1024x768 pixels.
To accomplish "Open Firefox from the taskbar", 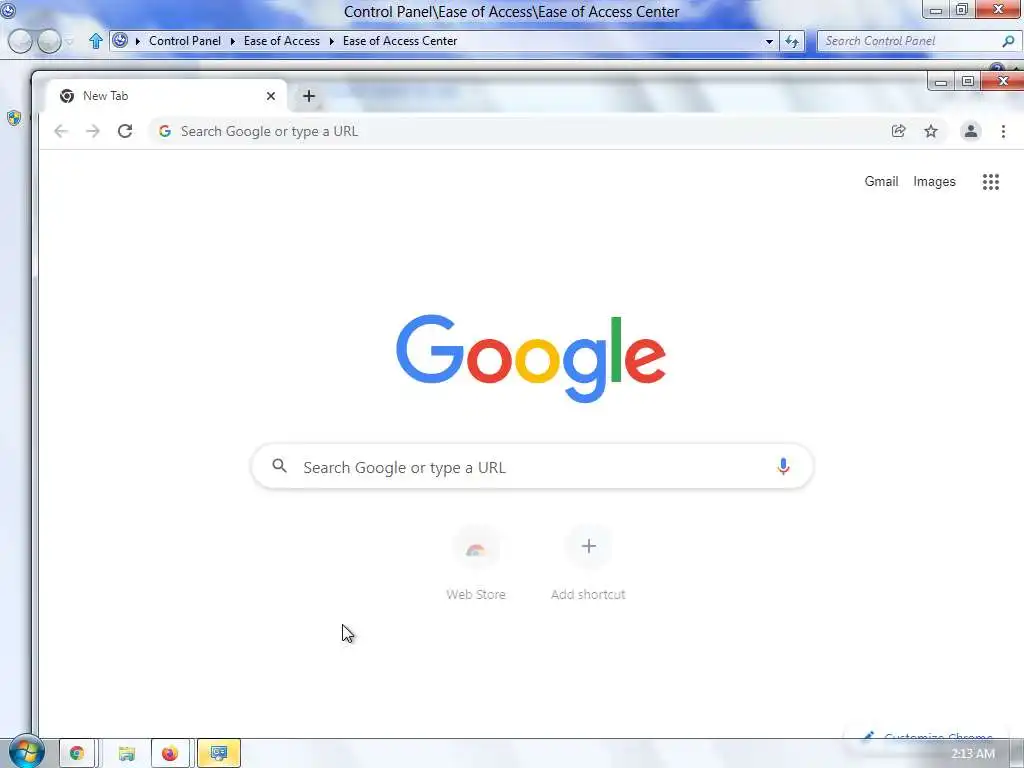I will coord(170,754).
